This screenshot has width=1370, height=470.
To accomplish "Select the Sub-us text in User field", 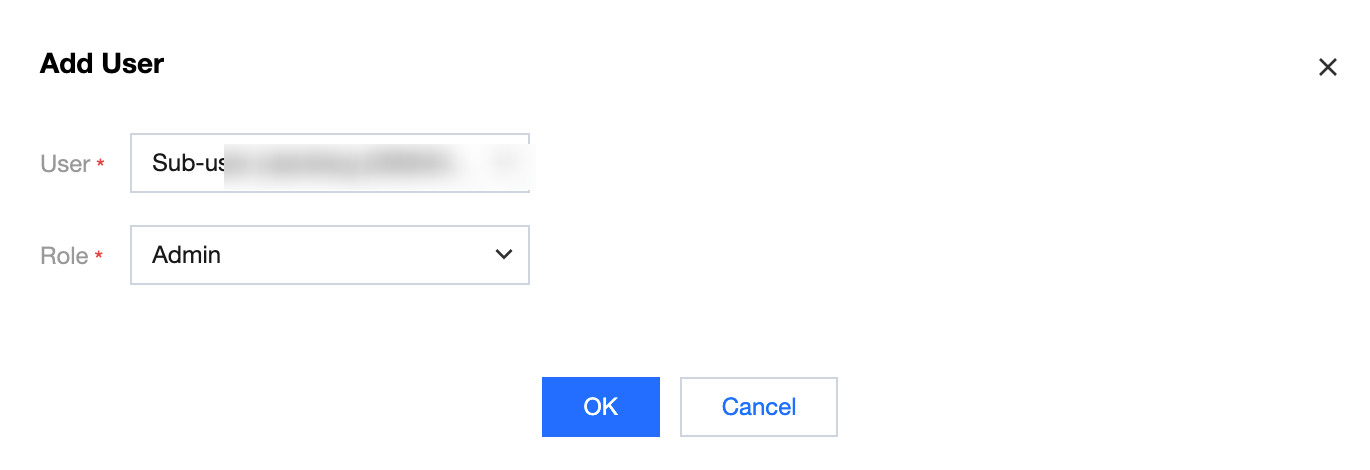I will (187, 163).
